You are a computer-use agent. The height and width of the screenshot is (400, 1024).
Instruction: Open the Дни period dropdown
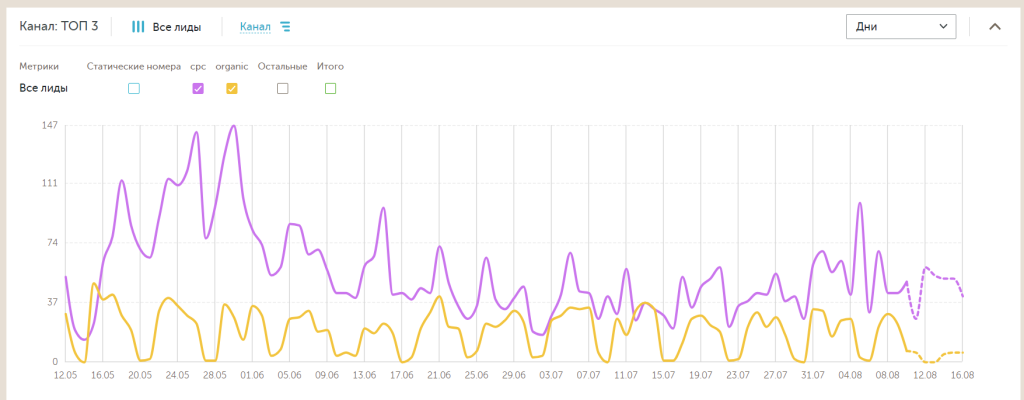[900, 27]
